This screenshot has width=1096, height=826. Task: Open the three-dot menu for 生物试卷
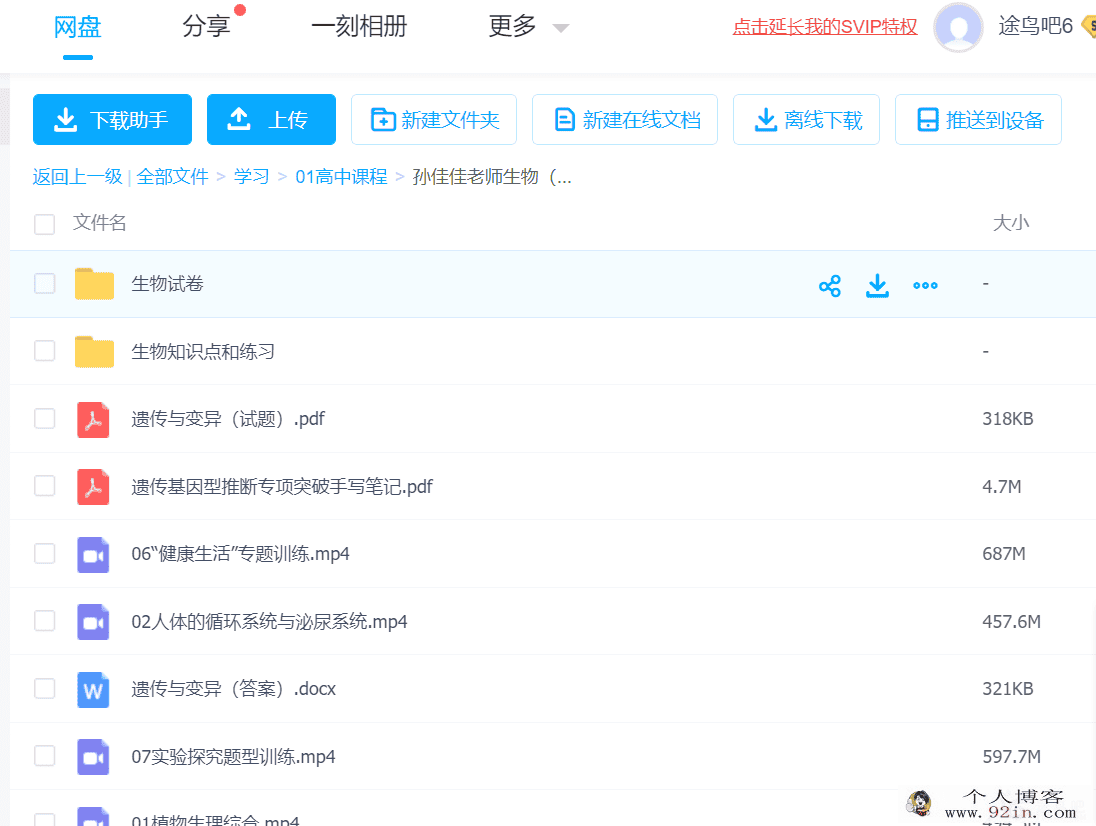[x=925, y=285]
